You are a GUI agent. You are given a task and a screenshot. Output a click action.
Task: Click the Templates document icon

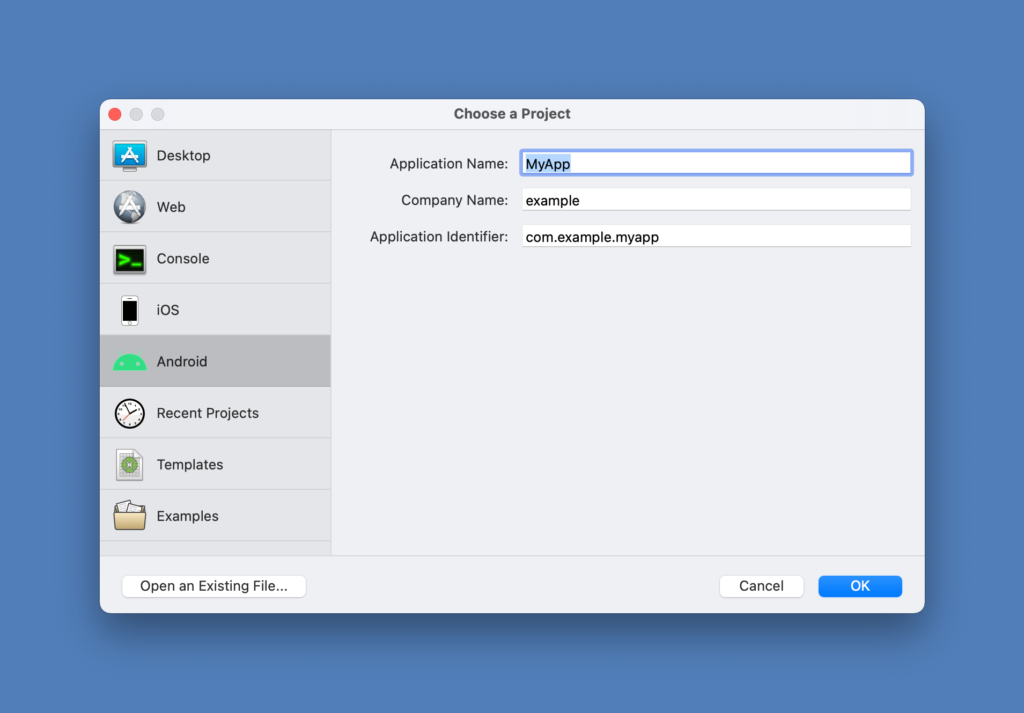click(129, 465)
